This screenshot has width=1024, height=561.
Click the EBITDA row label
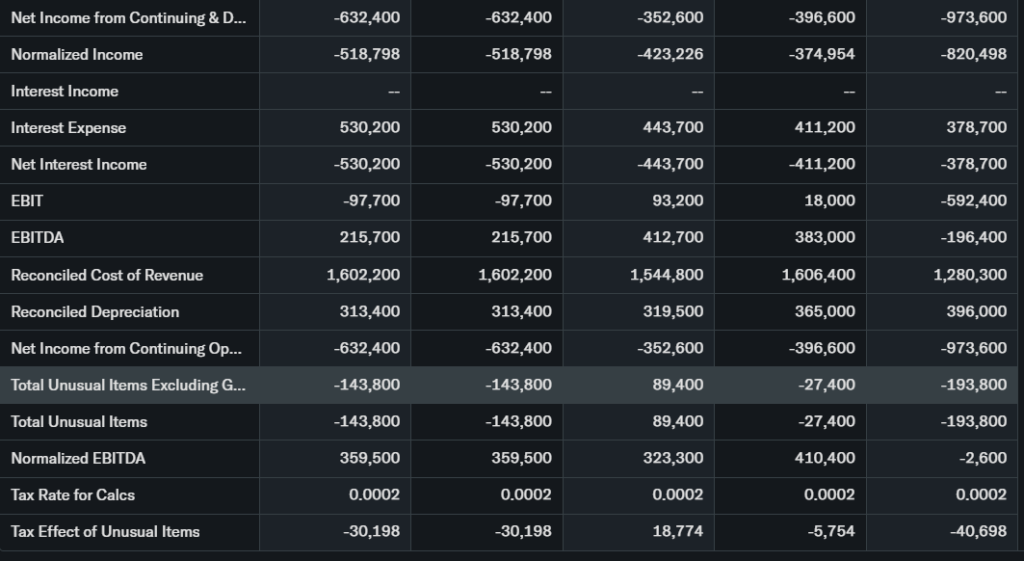point(37,238)
